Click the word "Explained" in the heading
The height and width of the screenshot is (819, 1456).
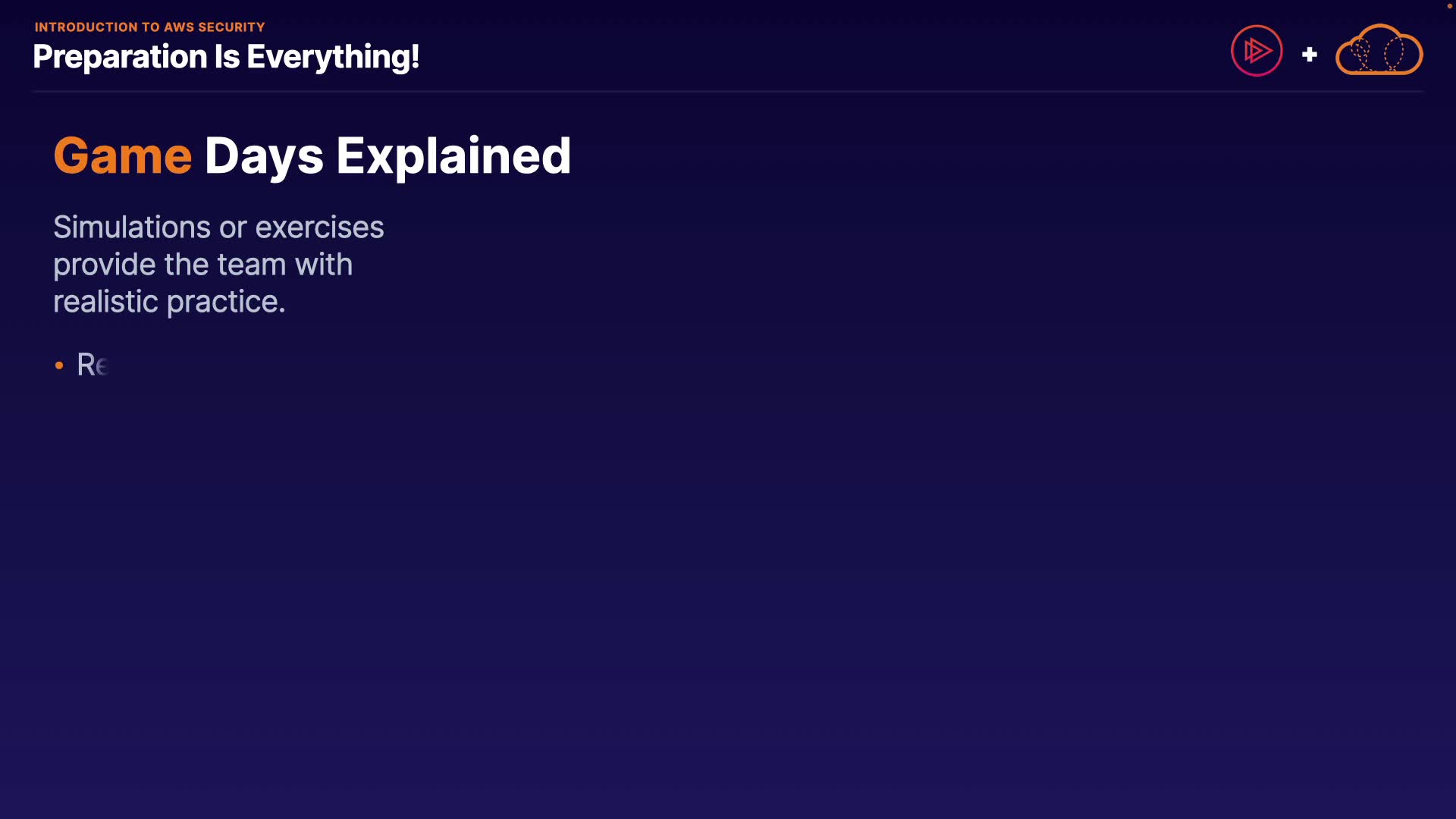[453, 156]
